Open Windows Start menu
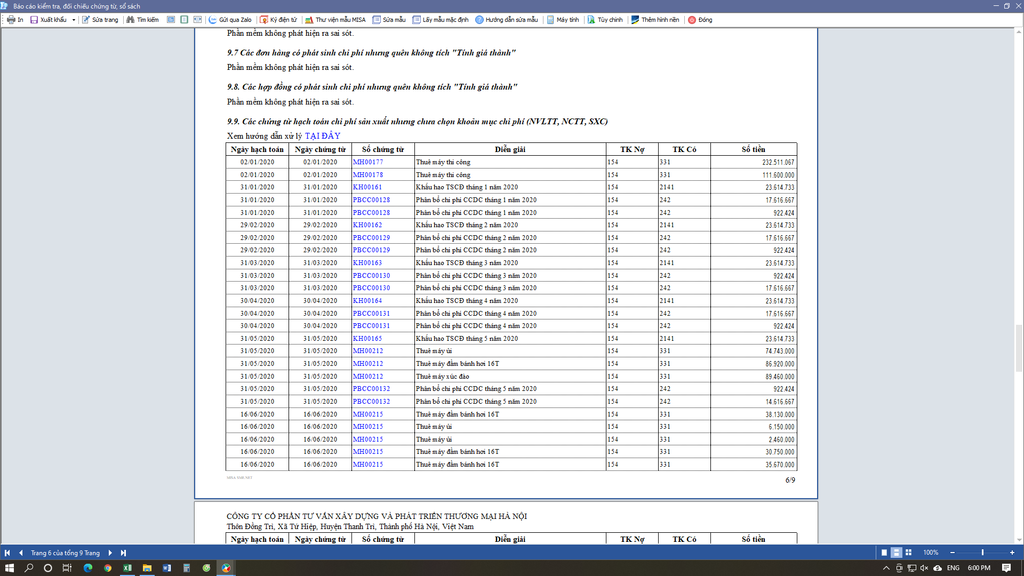The height and width of the screenshot is (576, 1024). pyautogui.click(x=9, y=568)
